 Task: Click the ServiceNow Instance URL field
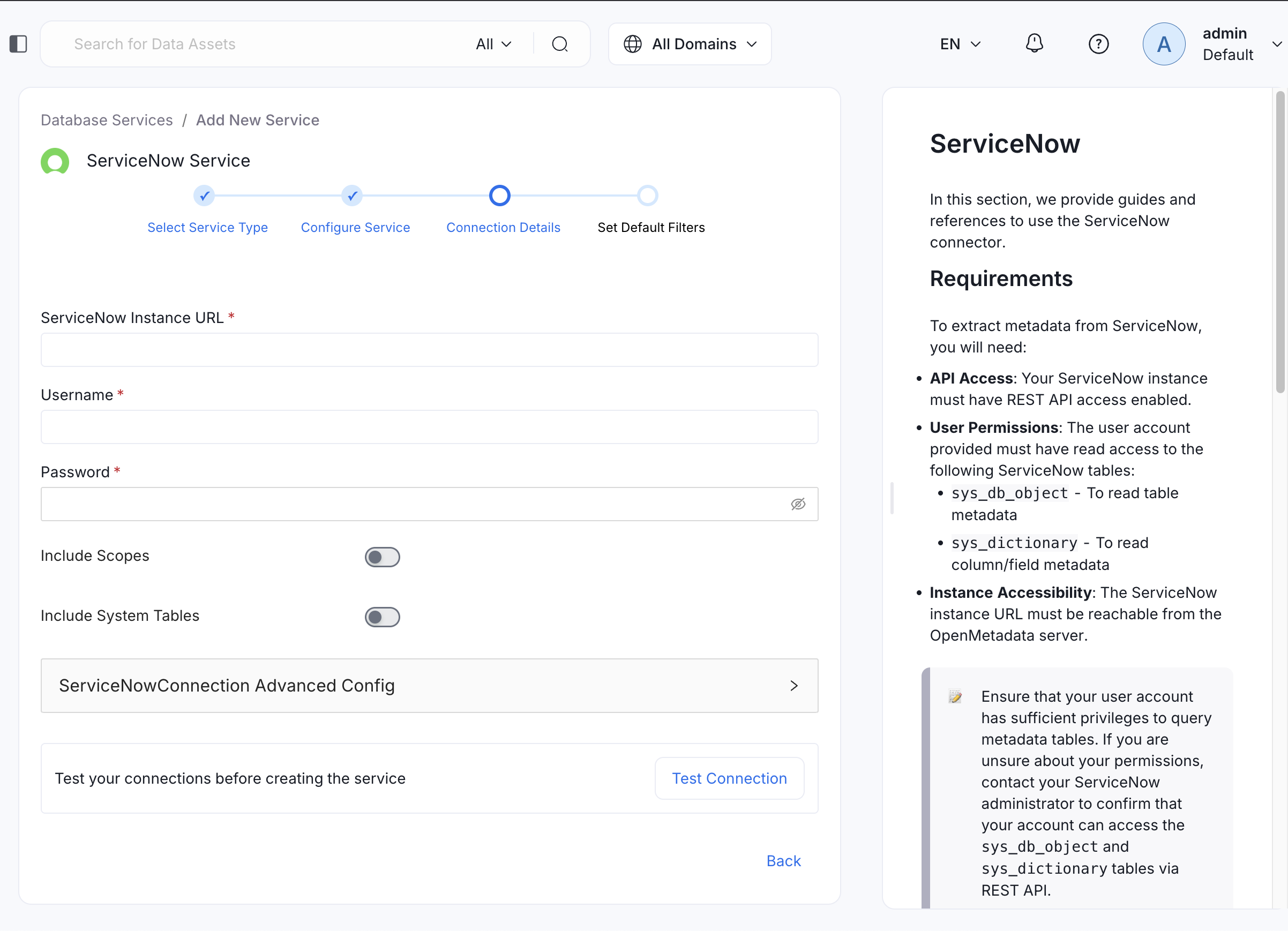coord(429,350)
